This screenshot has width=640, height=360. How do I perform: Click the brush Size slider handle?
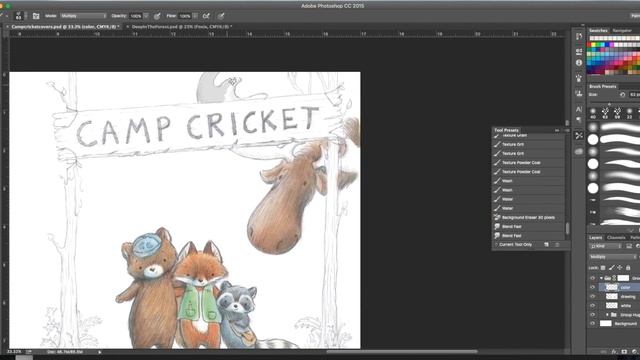(x=609, y=104)
